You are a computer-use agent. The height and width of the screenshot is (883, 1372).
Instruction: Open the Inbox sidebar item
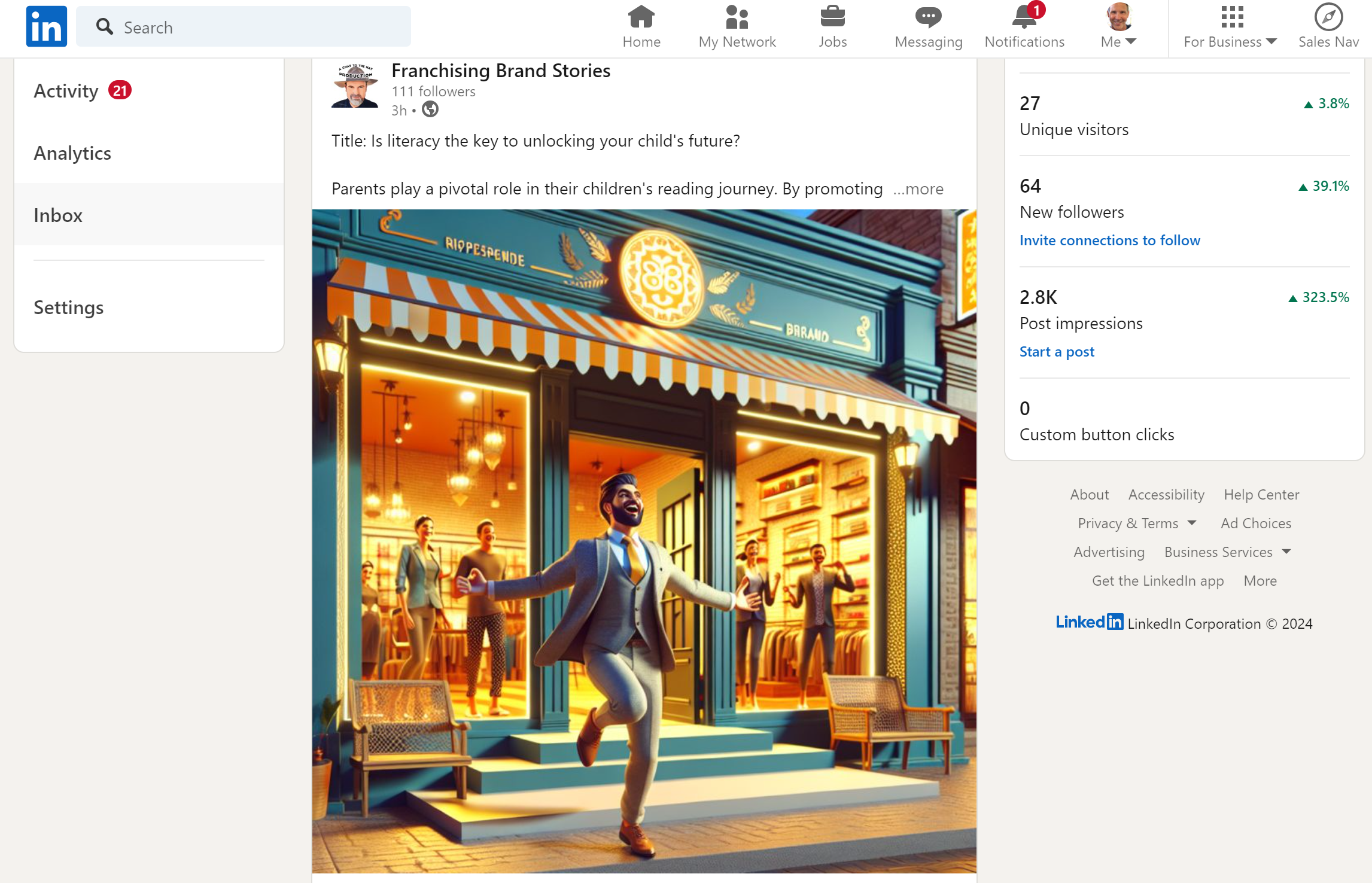pyautogui.click(x=58, y=215)
